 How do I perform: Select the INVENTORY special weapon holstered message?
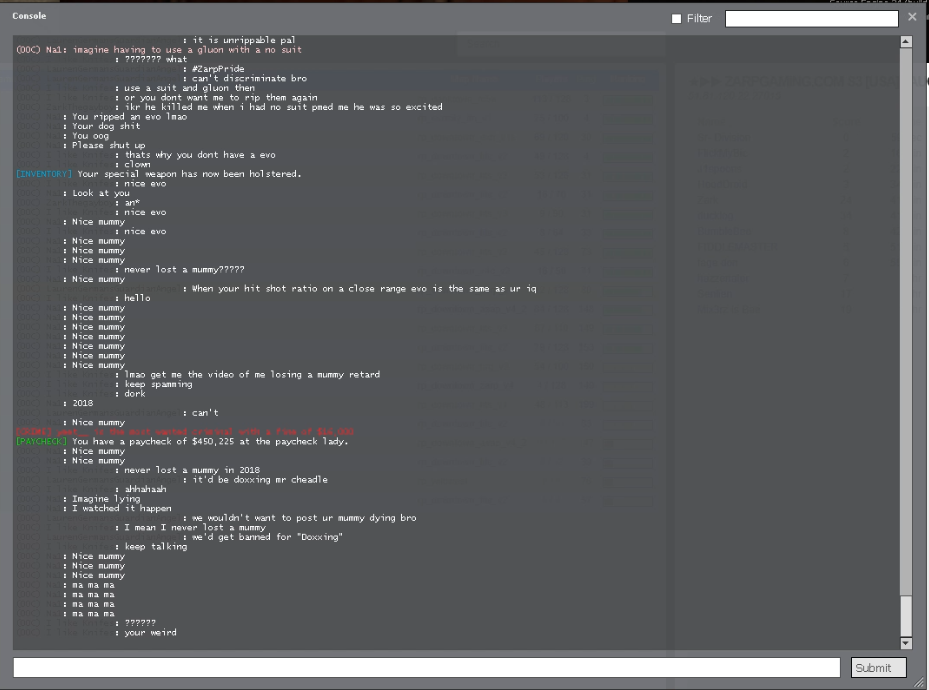(x=159, y=174)
